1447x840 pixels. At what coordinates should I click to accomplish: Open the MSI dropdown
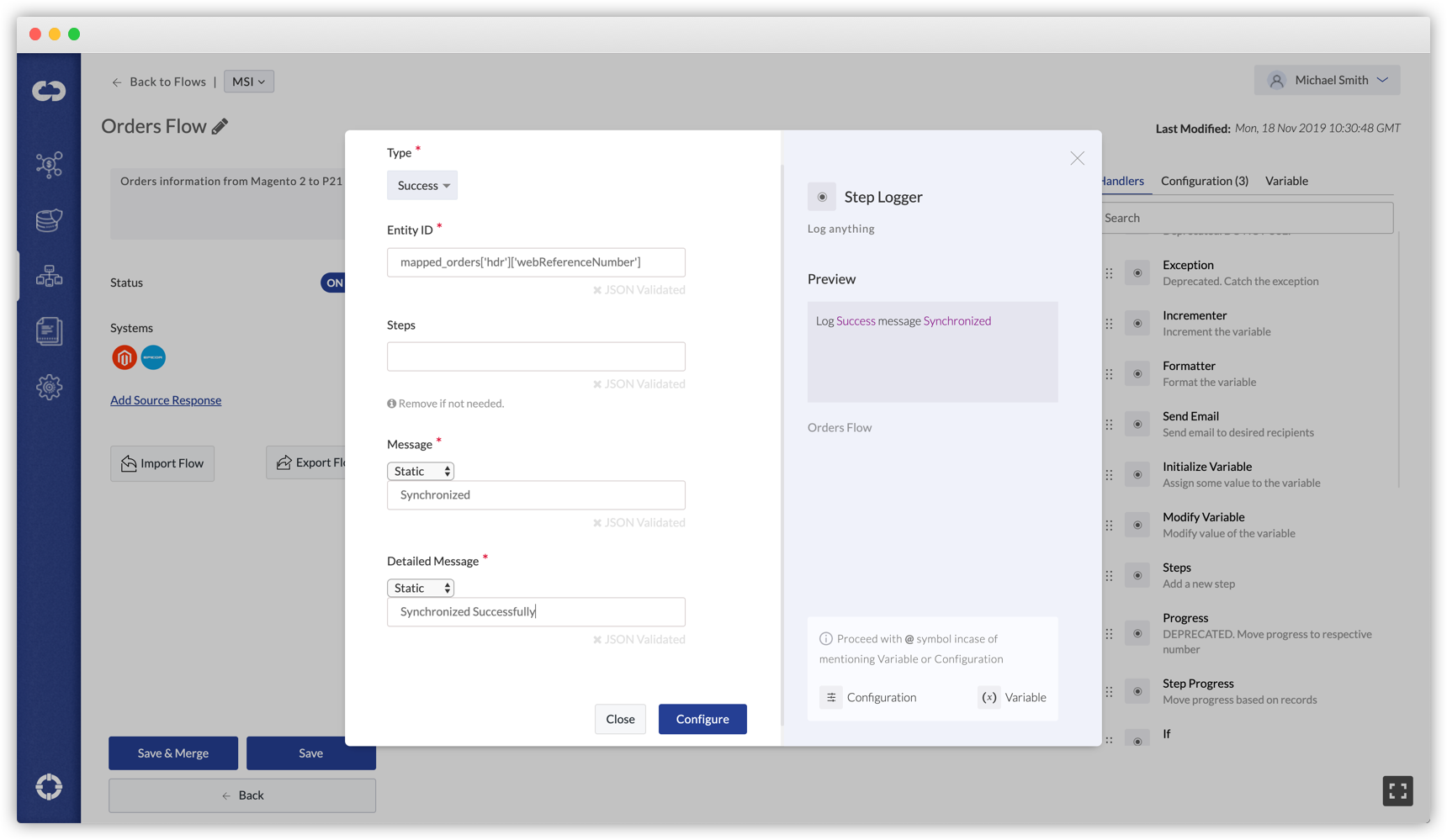point(249,82)
